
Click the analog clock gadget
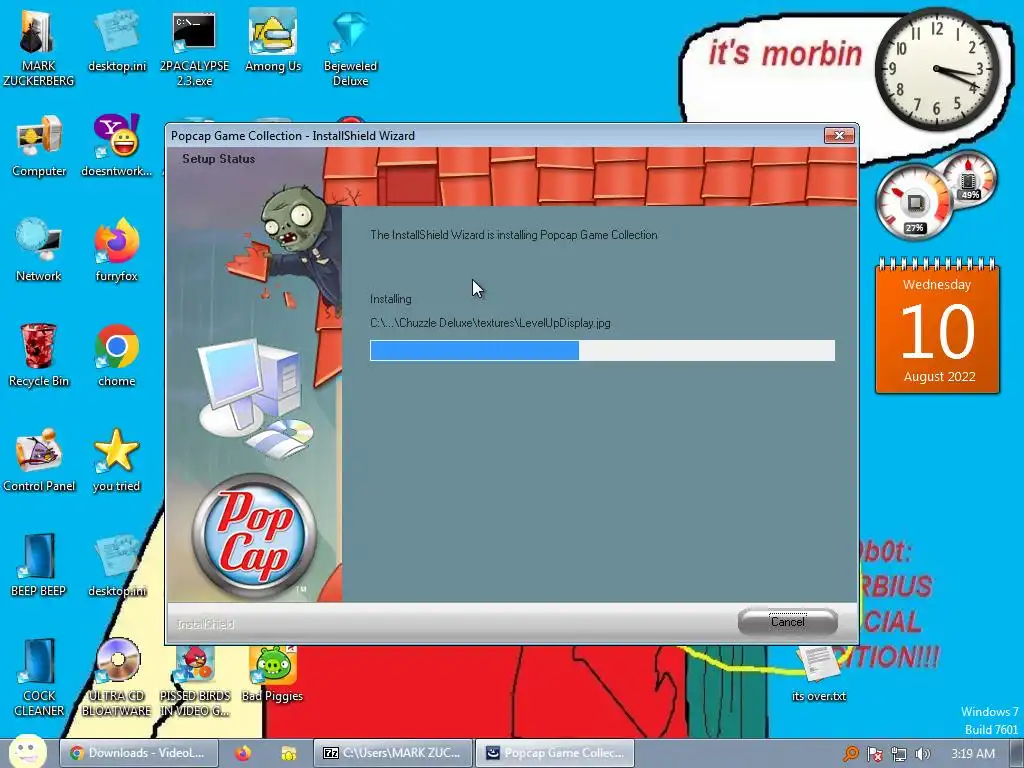[x=936, y=69]
